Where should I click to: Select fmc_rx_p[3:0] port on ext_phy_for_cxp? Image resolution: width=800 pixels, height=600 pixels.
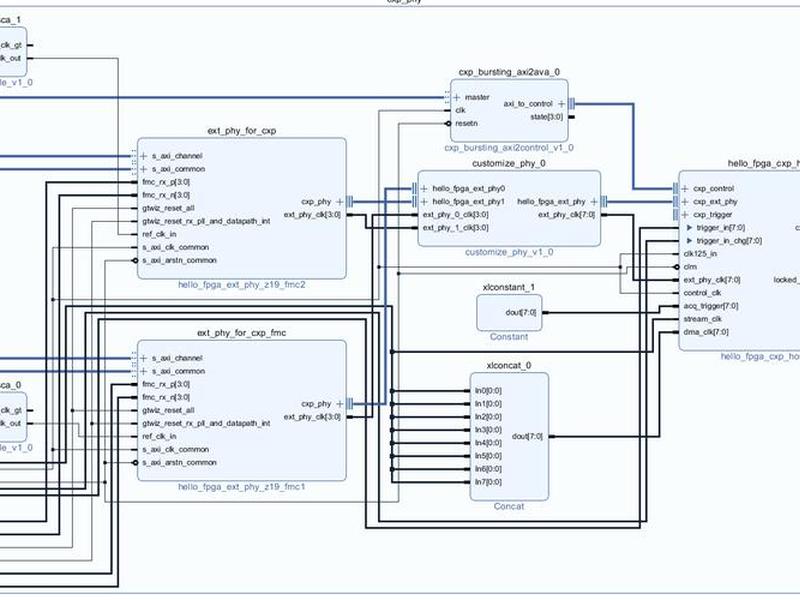166,182
